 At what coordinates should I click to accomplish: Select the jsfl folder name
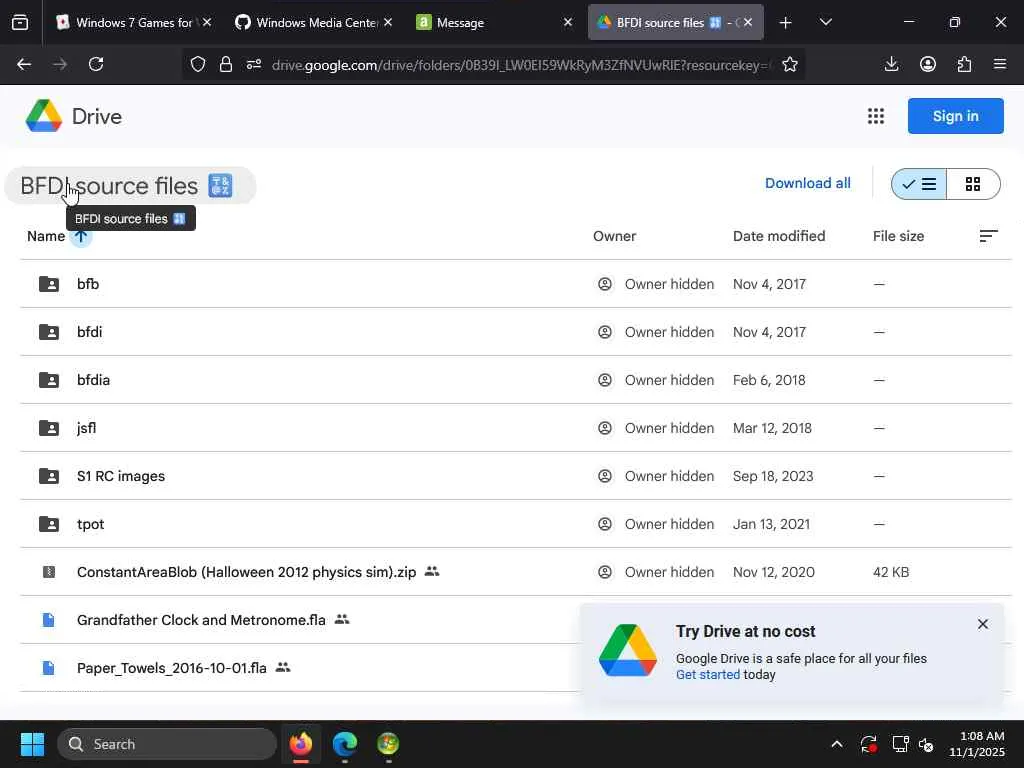86,428
